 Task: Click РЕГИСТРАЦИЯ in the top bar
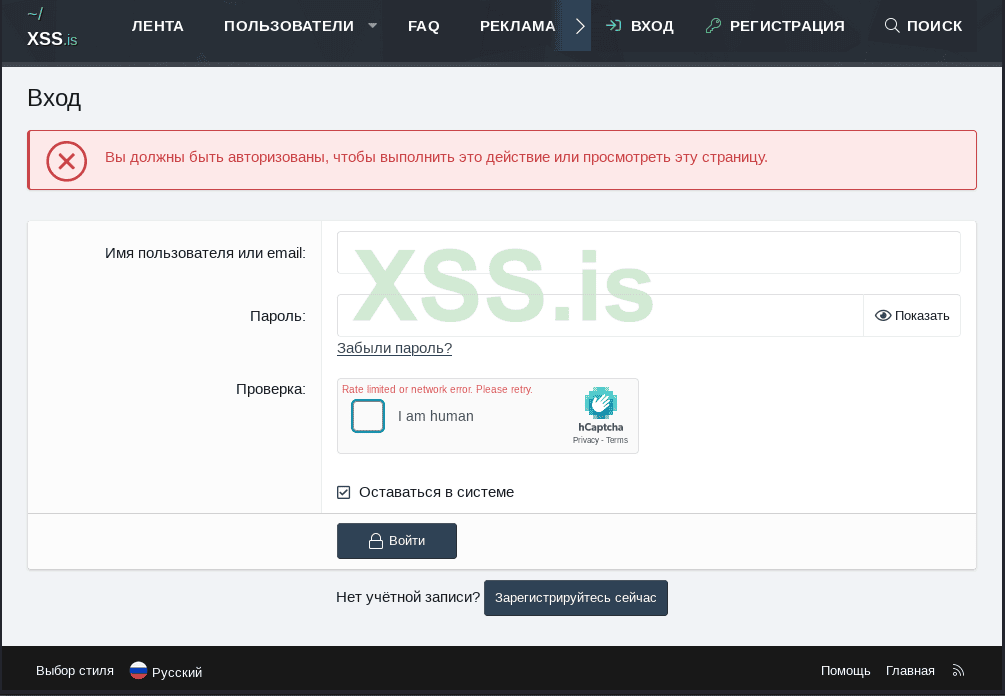(775, 26)
